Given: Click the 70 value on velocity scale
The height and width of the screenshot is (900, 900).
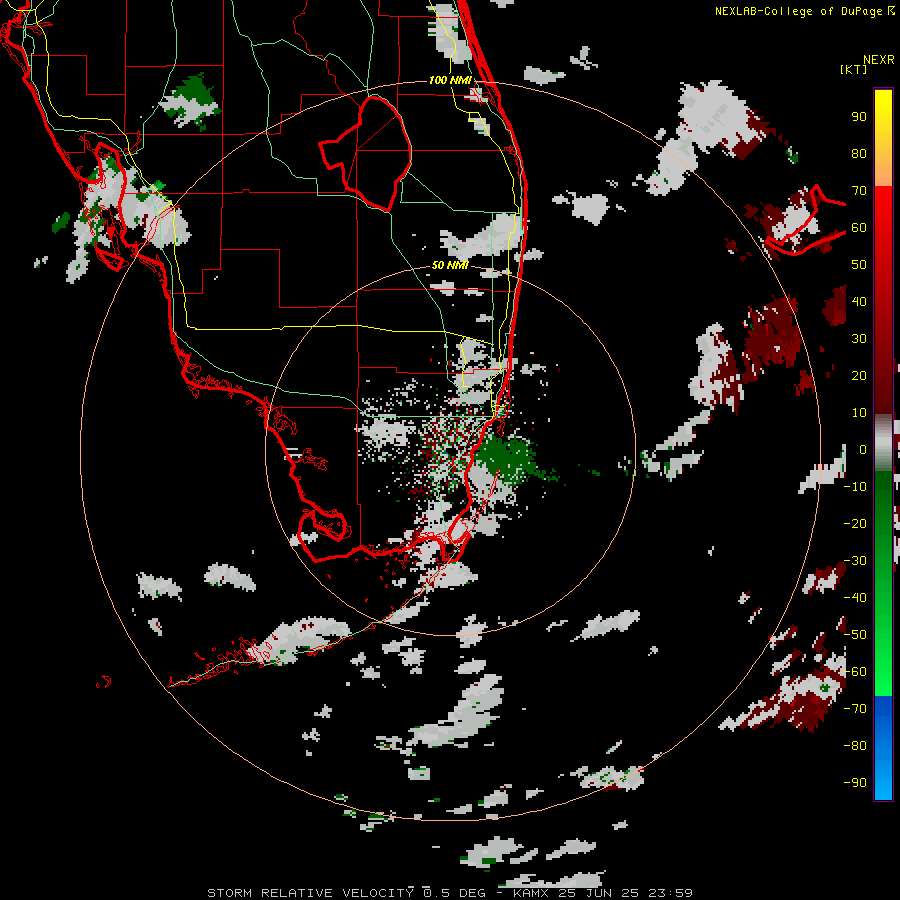Looking at the screenshot, I should (x=859, y=191).
